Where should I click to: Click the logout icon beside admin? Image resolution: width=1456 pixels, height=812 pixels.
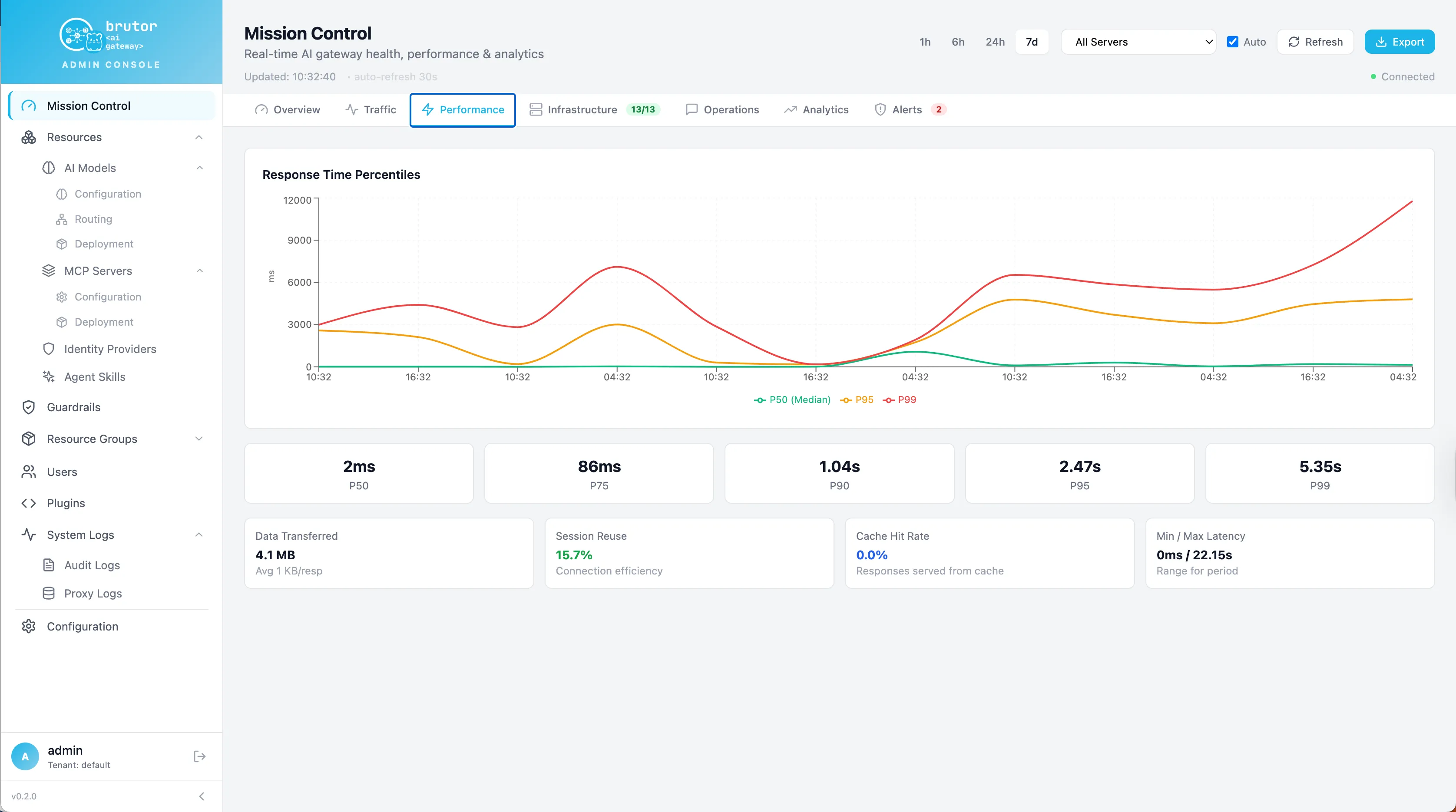(x=199, y=756)
